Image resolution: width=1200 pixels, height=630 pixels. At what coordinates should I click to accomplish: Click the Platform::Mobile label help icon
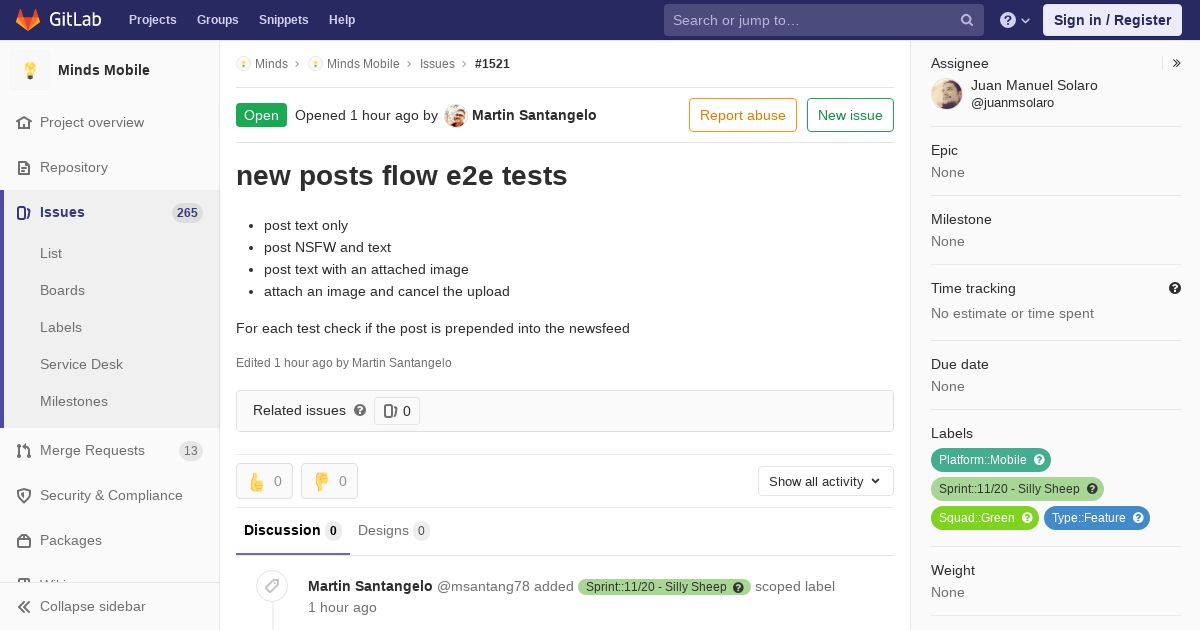tap(1039, 460)
